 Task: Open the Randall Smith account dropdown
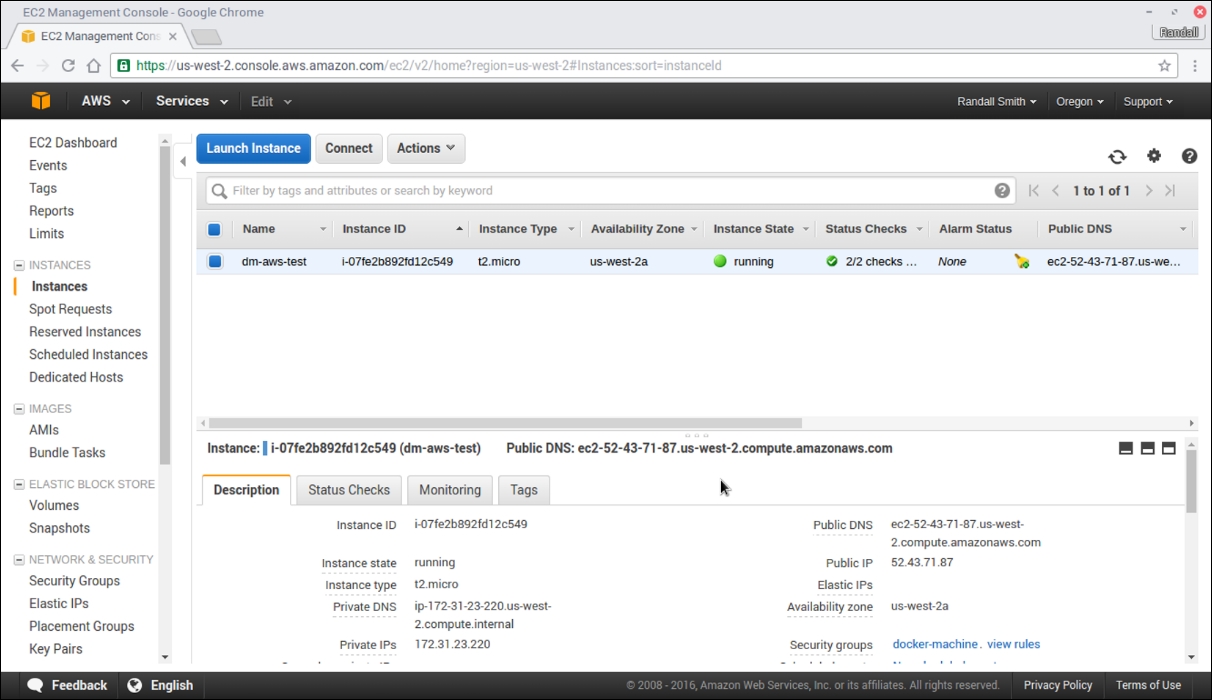point(996,102)
